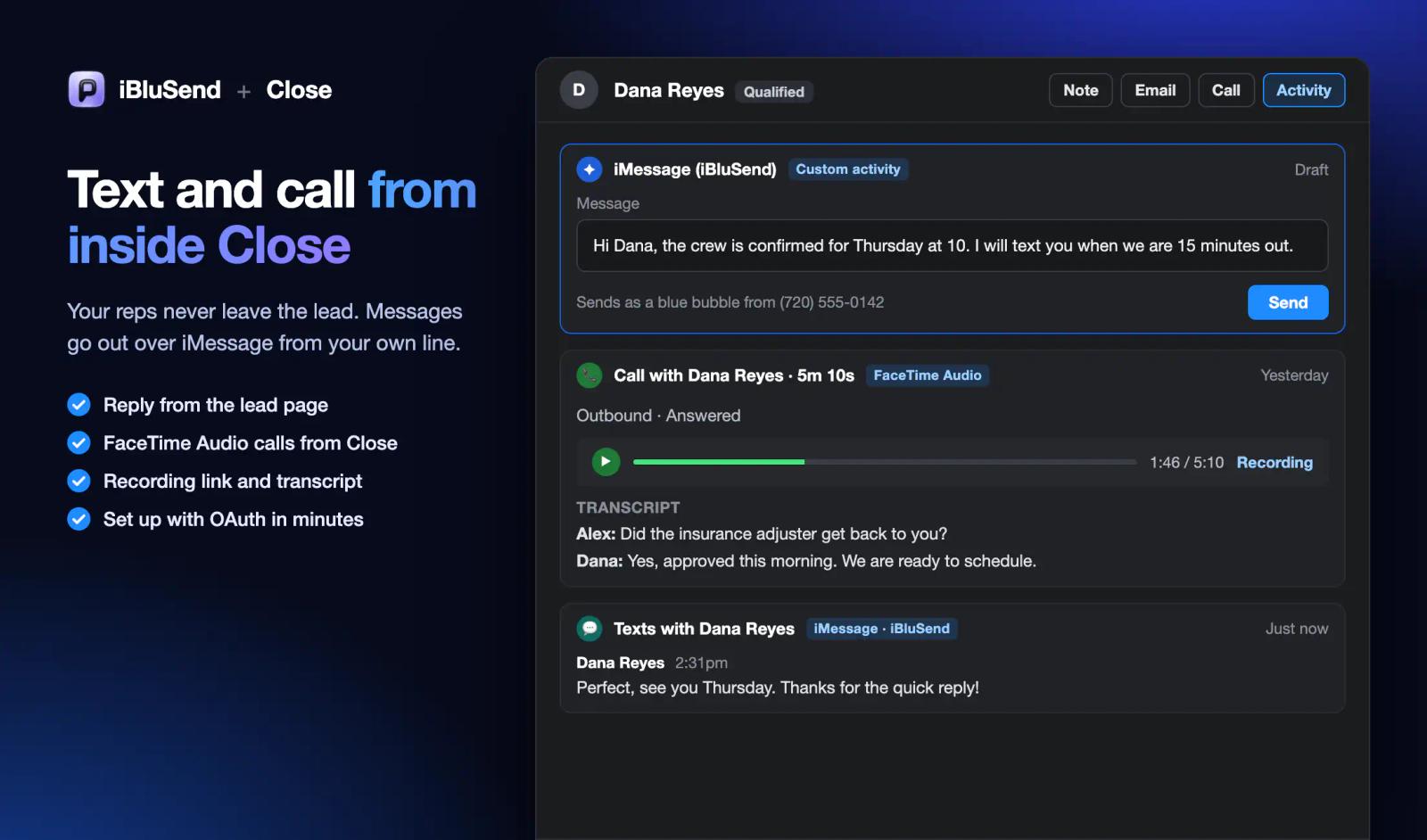Open the Call tab
The width and height of the screenshot is (1427, 840).
(x=1226, y=90)
